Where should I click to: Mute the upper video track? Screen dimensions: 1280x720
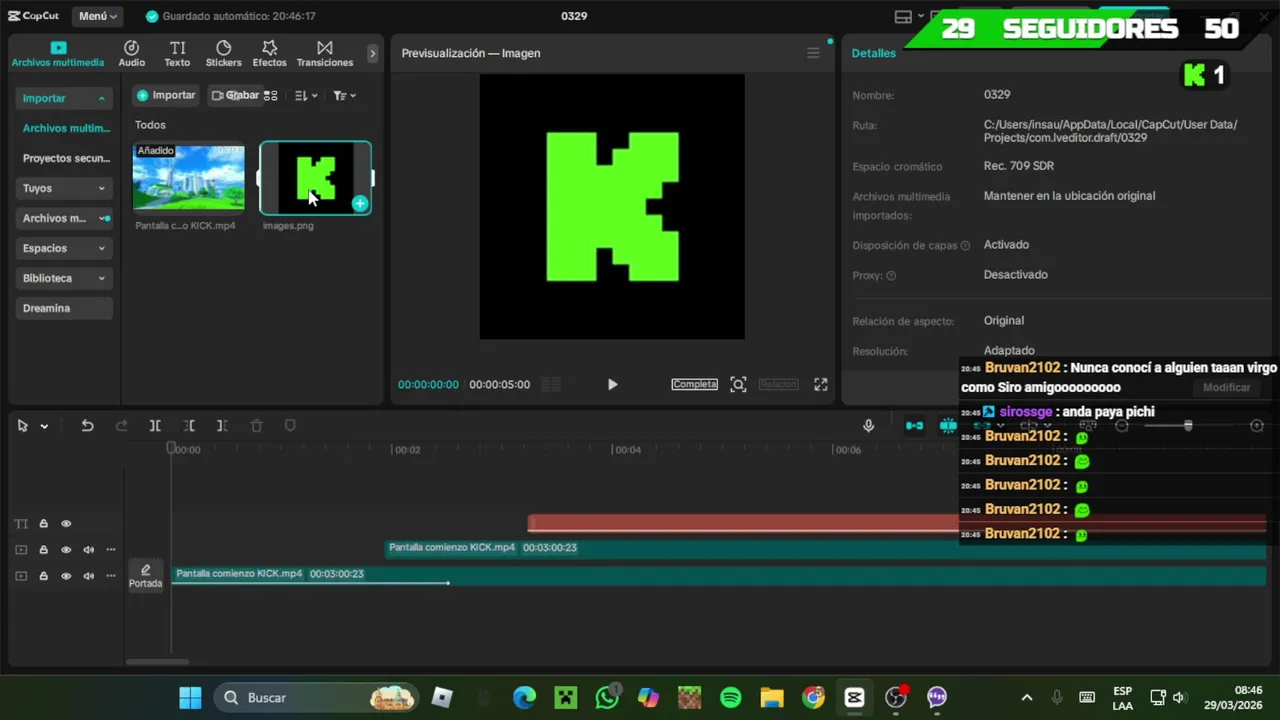pos(89,550)
